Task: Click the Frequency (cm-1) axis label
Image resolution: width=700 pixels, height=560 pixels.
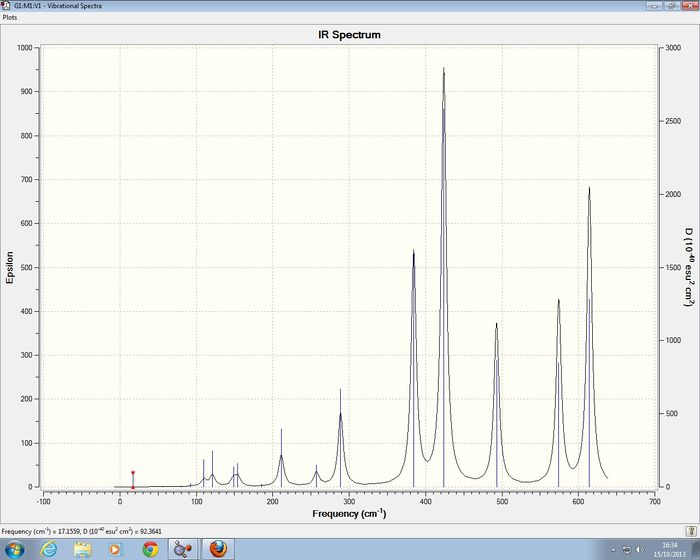Action: click(x=350, y=514)
